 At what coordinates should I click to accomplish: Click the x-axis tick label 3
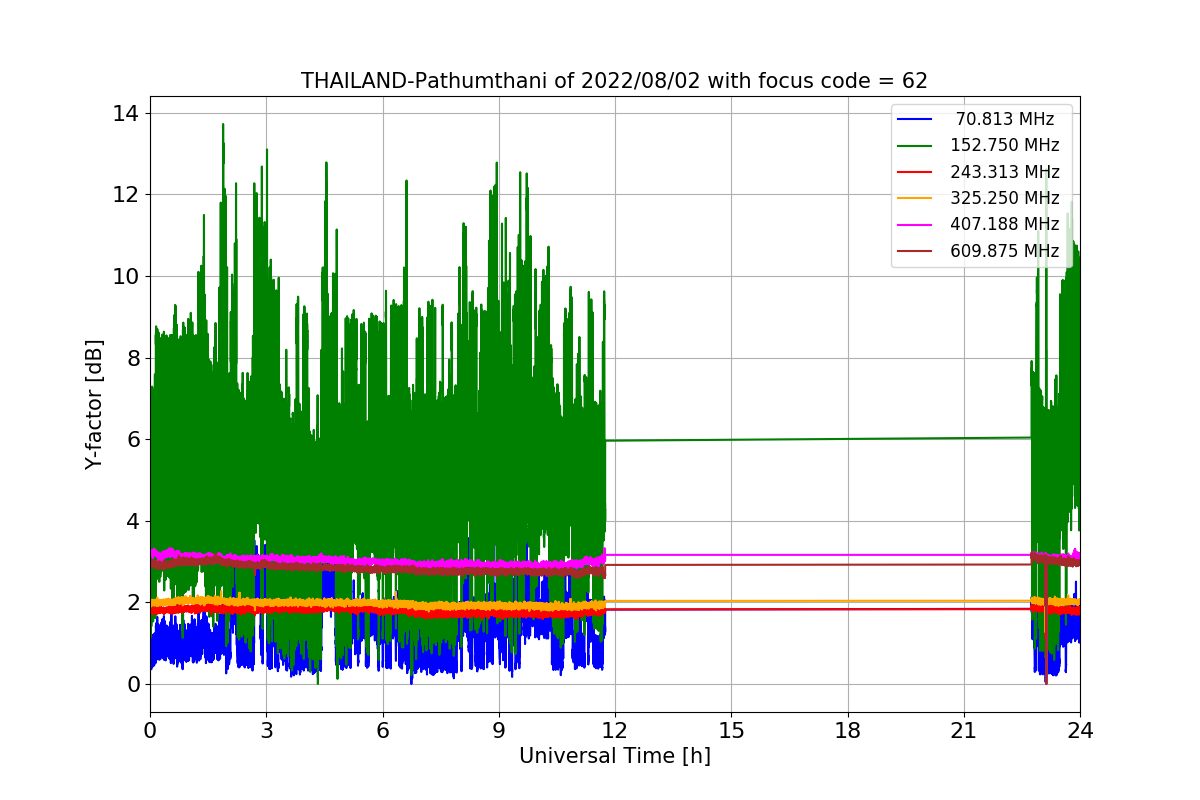(x=266, y=731)
